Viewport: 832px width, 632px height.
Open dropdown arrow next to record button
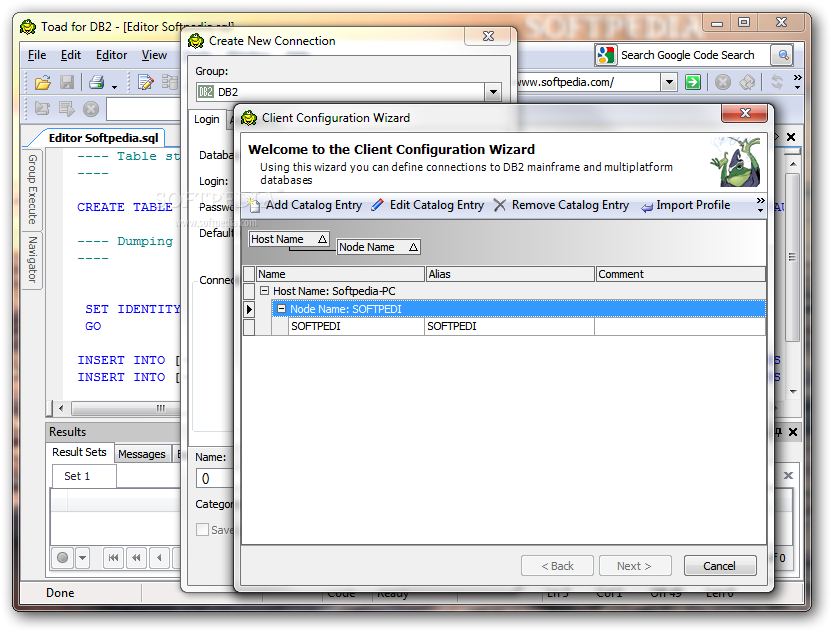click(x=82, y=558)
